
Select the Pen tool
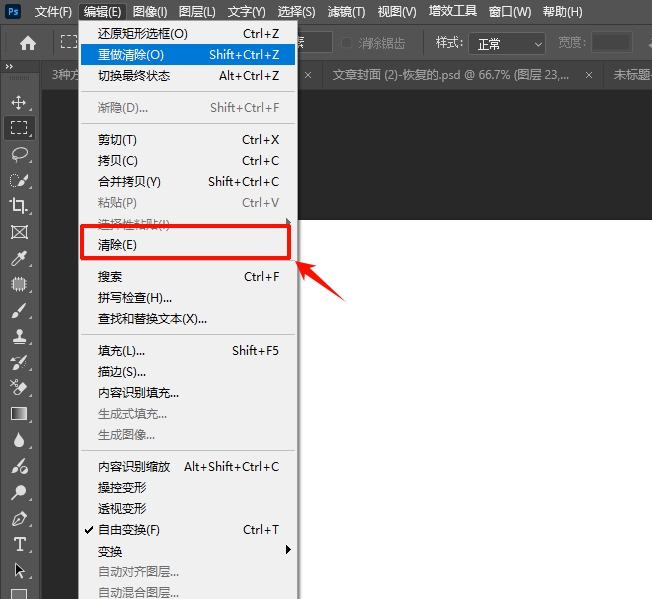coord(19,519)
